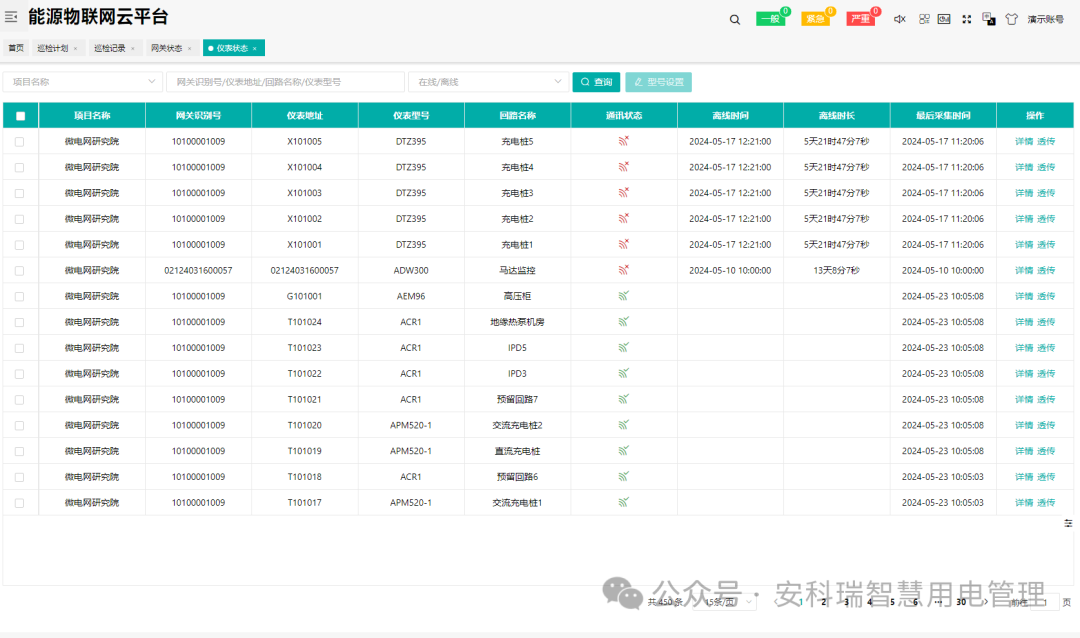Toggle the select-all checkbox in table header
Screen dimensions: 1080x638
pyautogui.click(x=21, y=116)
